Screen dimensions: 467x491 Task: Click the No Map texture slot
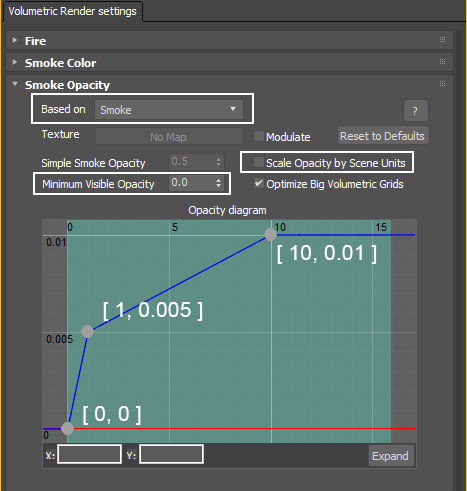[x=169, y=137]
